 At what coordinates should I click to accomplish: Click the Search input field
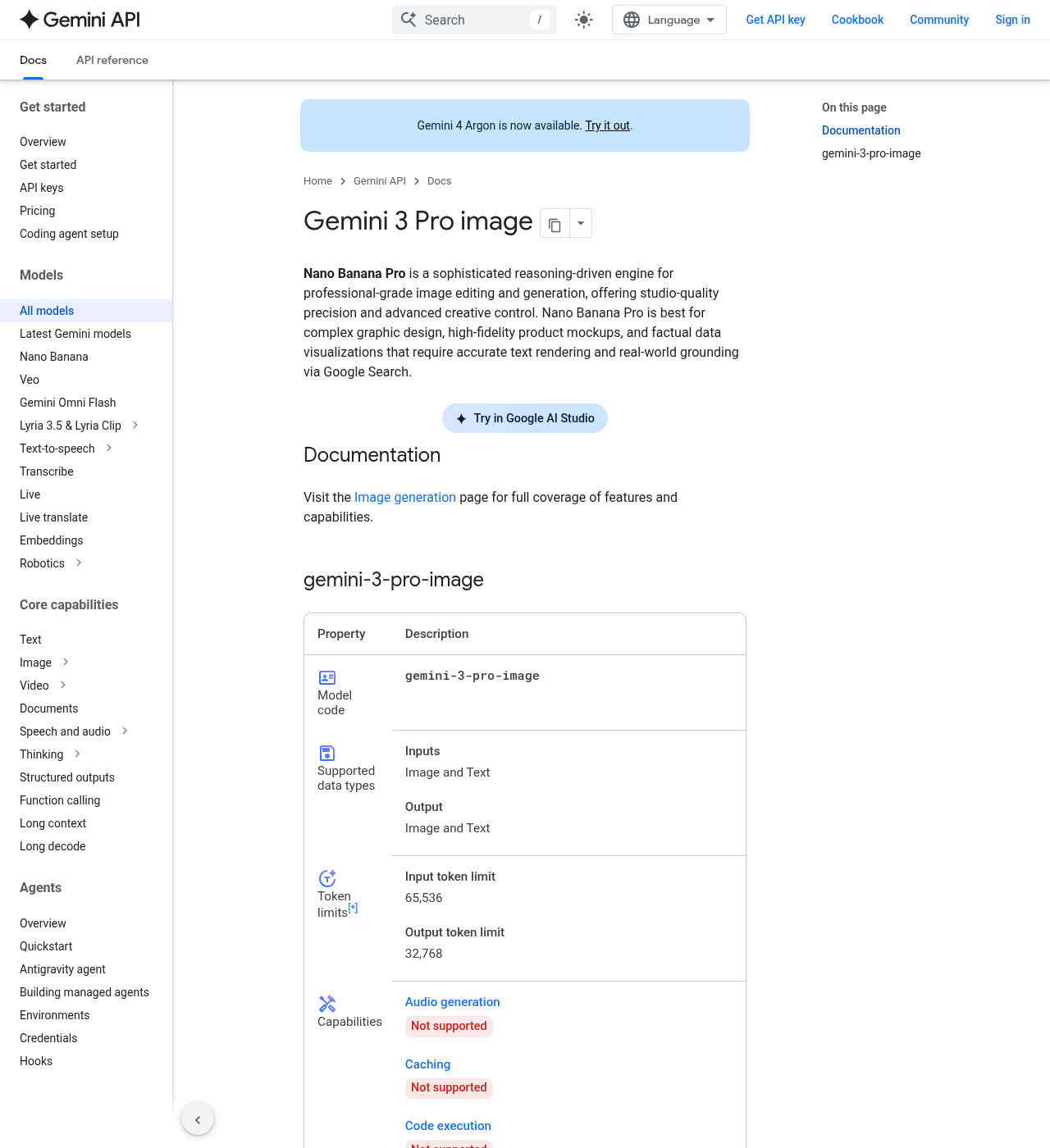[x=474, y=20]
